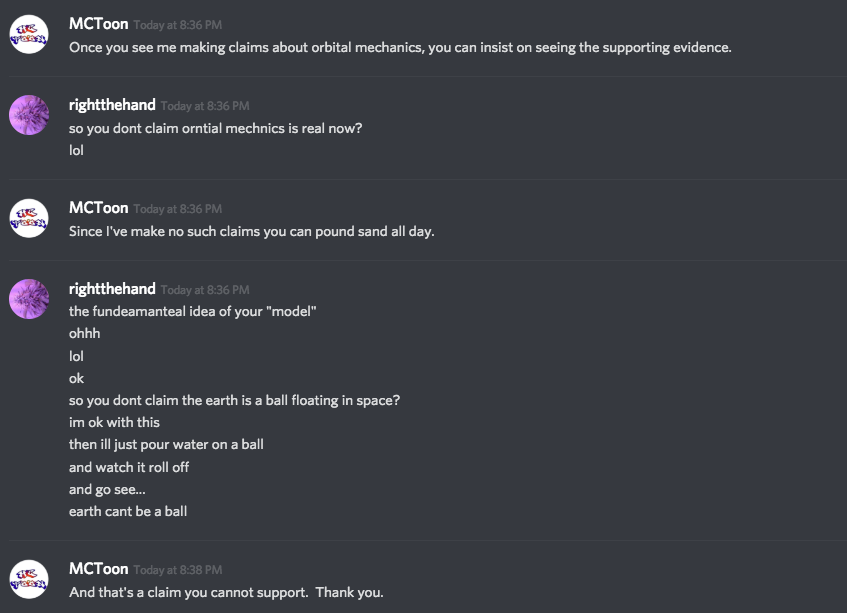Click the "then ill just pour water on a ball" line

166,444
